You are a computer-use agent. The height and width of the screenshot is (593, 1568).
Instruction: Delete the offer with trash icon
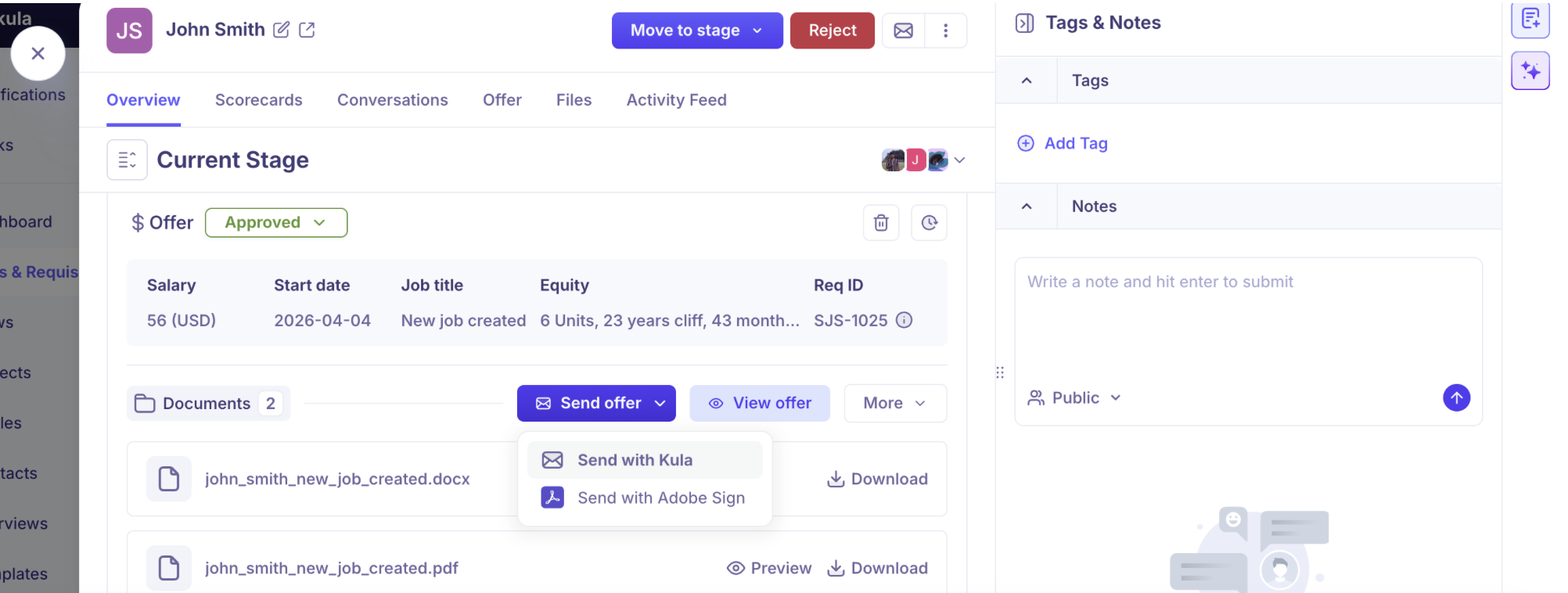[x=881, y=223]
